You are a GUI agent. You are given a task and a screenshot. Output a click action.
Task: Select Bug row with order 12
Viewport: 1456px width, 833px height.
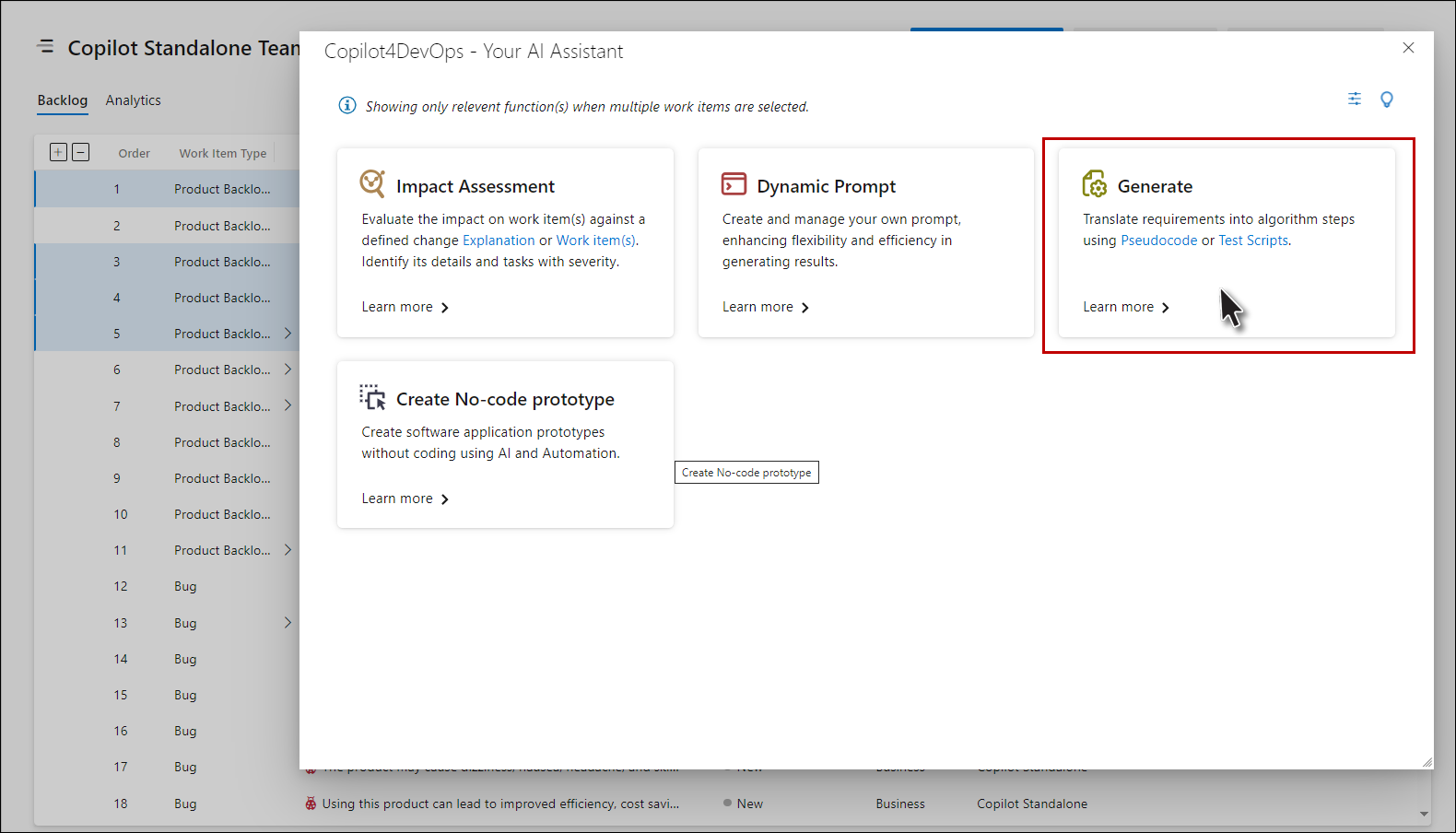click(167, 586)
